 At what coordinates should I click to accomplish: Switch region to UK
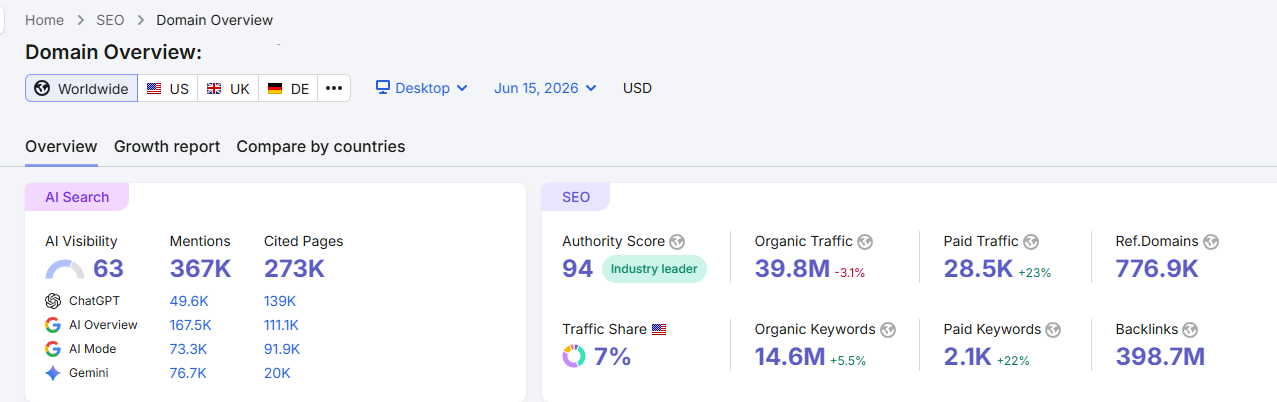(228, 88)
